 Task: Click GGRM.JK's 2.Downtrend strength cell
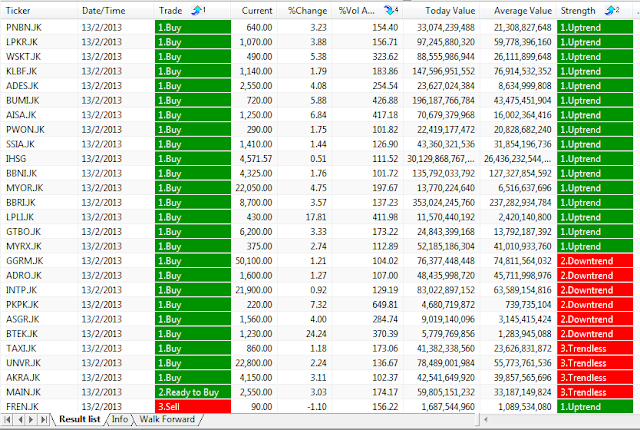coord(595,261)
